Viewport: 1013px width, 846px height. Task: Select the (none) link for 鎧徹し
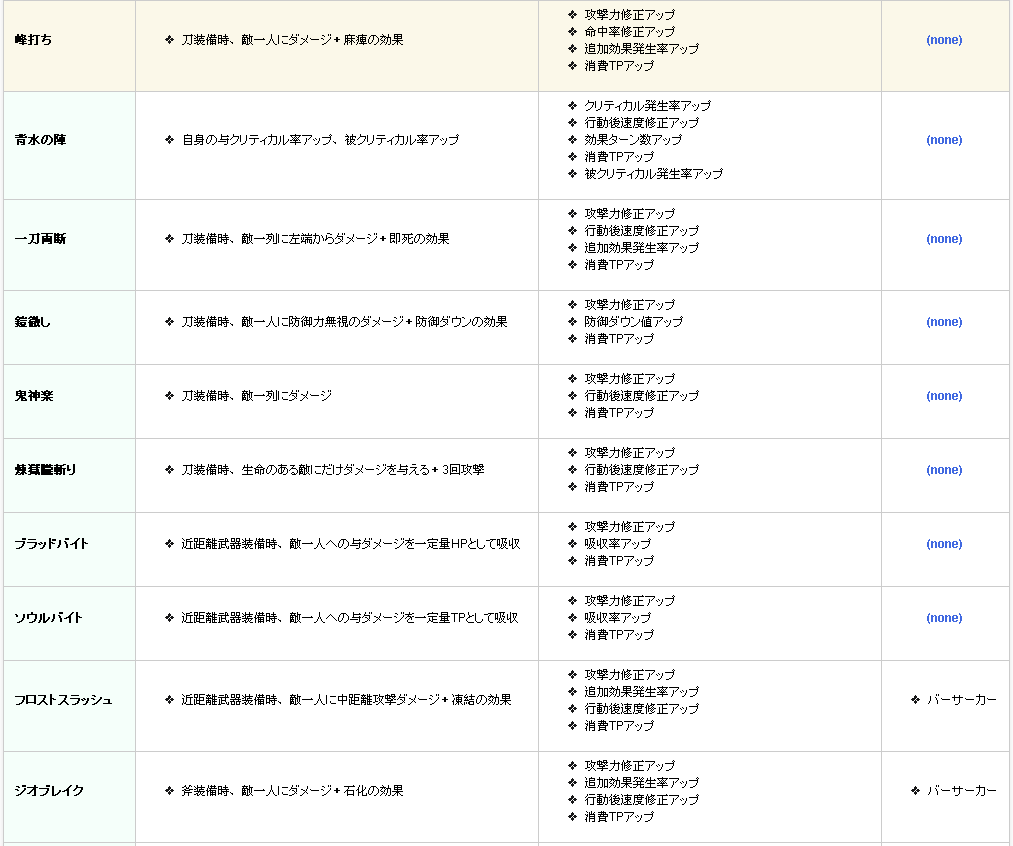click(x=944, y=322)
